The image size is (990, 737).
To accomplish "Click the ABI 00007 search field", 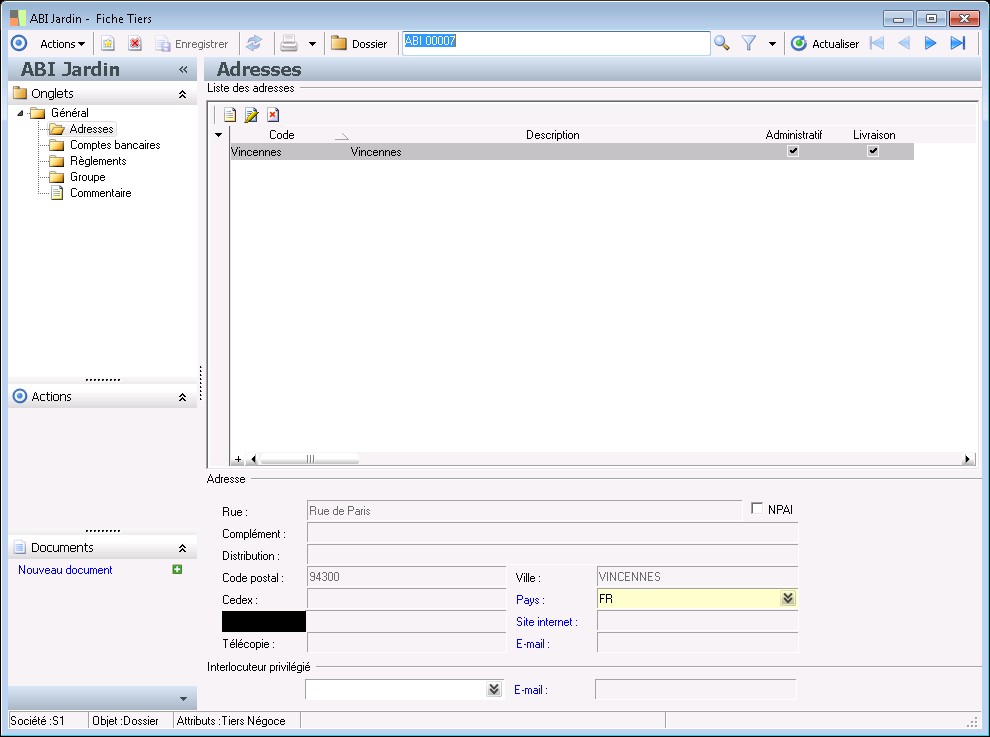I will [x=555, y=43].
